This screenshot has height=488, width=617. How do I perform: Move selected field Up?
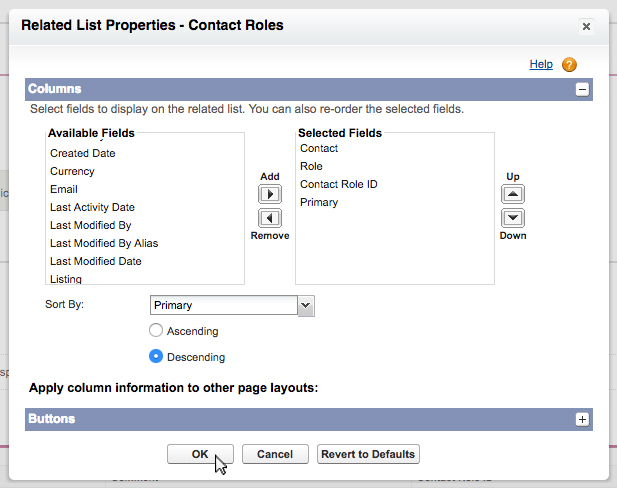coord(513,194)
